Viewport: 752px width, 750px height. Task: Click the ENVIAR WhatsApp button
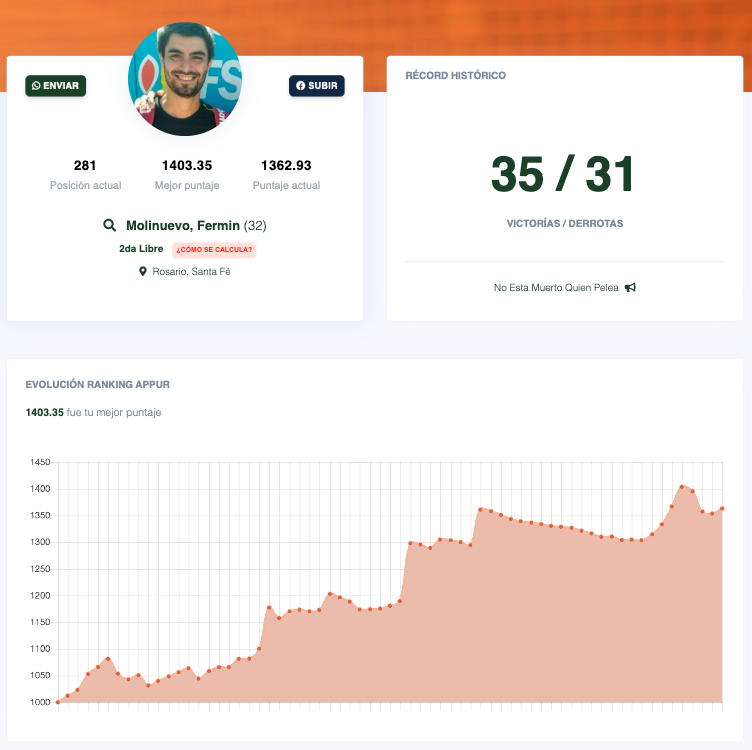[x=56, y=86]
